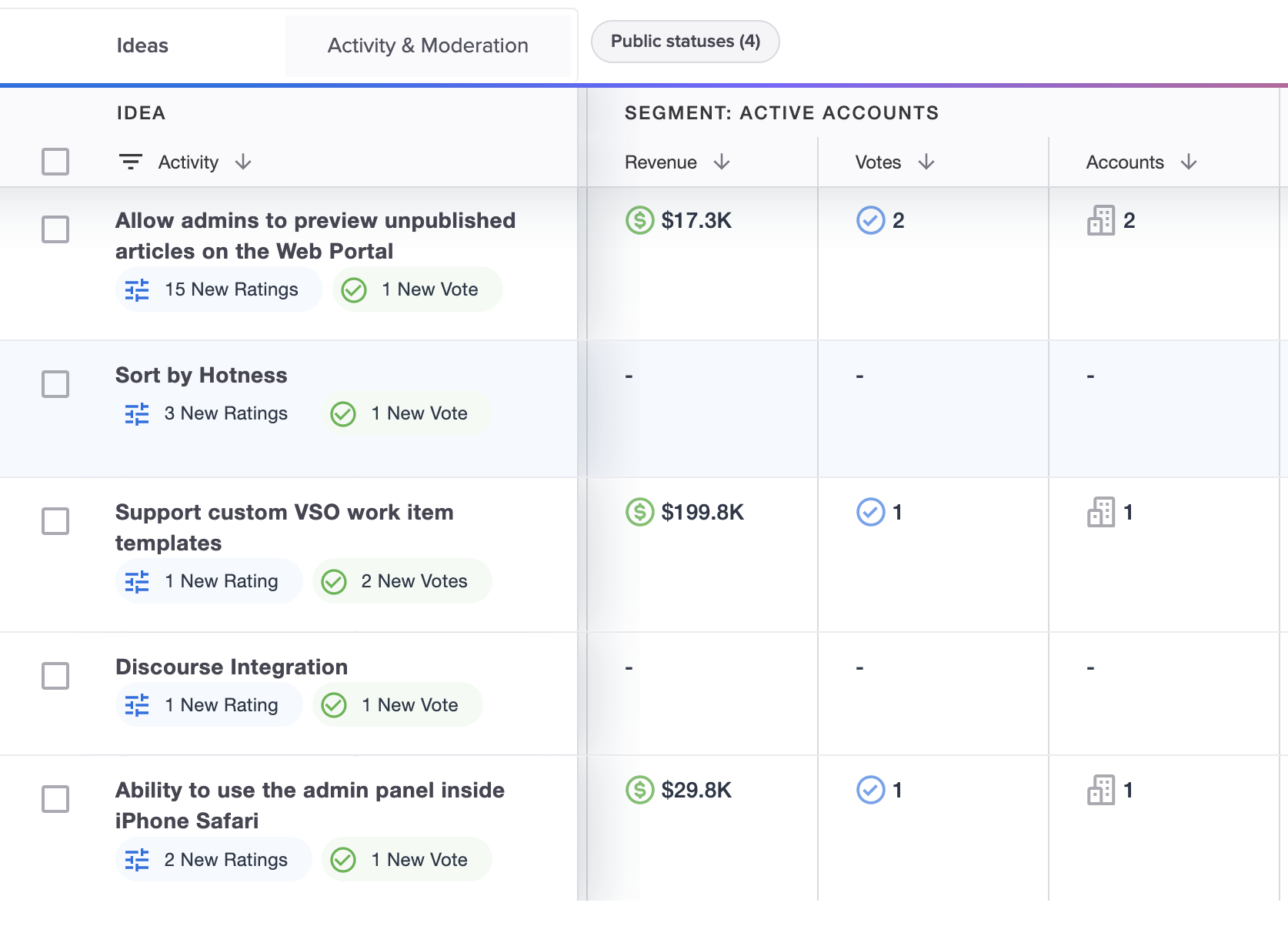Viewport: 1288px width, 933px height.
Task: Select checkbox for Support custom VSO idea
Action: tap(55, 521)
